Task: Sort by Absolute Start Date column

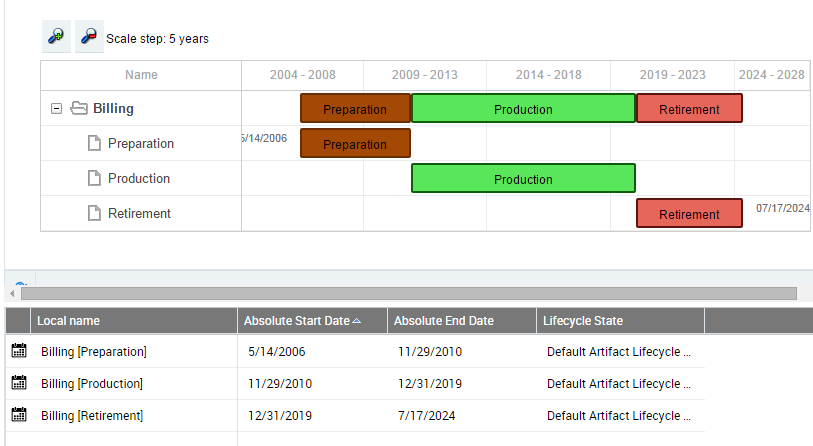Action: 298,321
